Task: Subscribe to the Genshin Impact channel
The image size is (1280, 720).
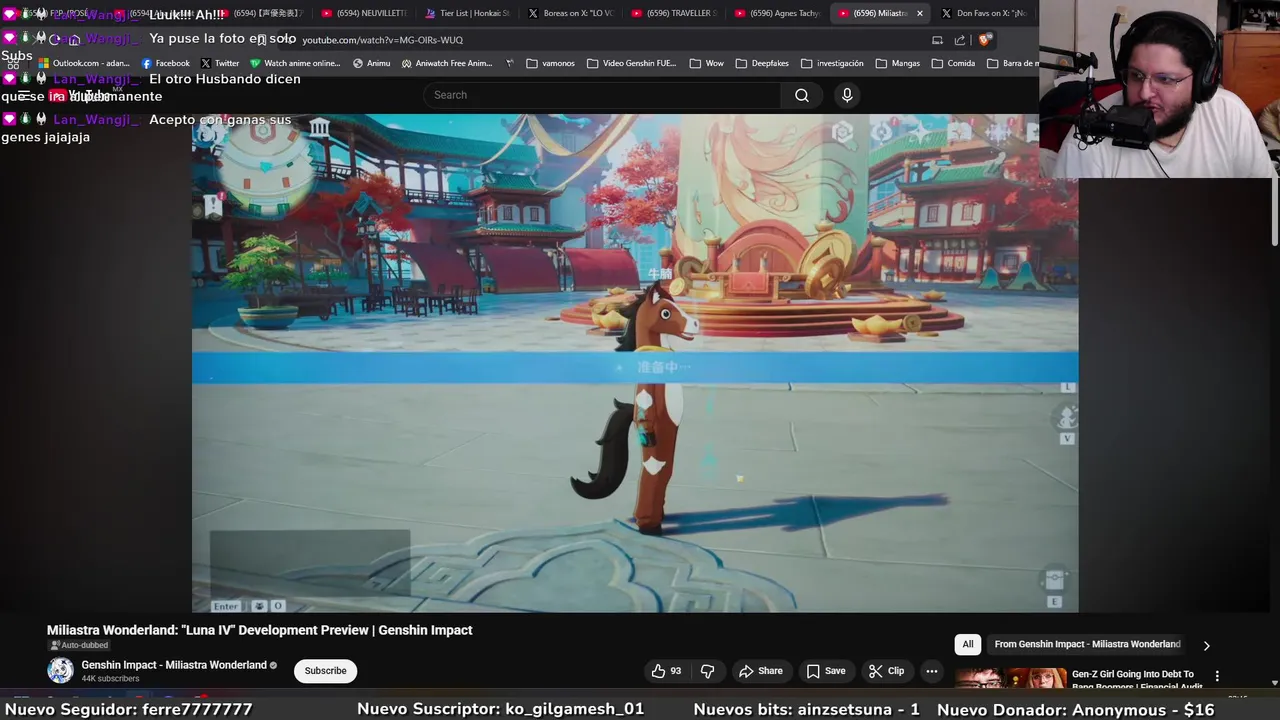Action: tap(325, 671)
